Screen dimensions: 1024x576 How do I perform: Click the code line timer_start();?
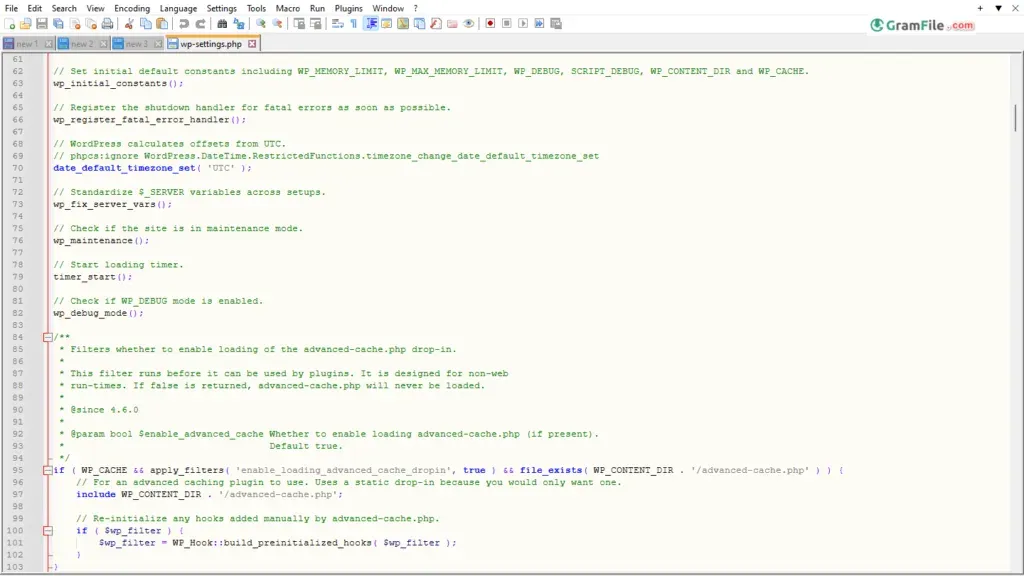click(x=93, y=277)
